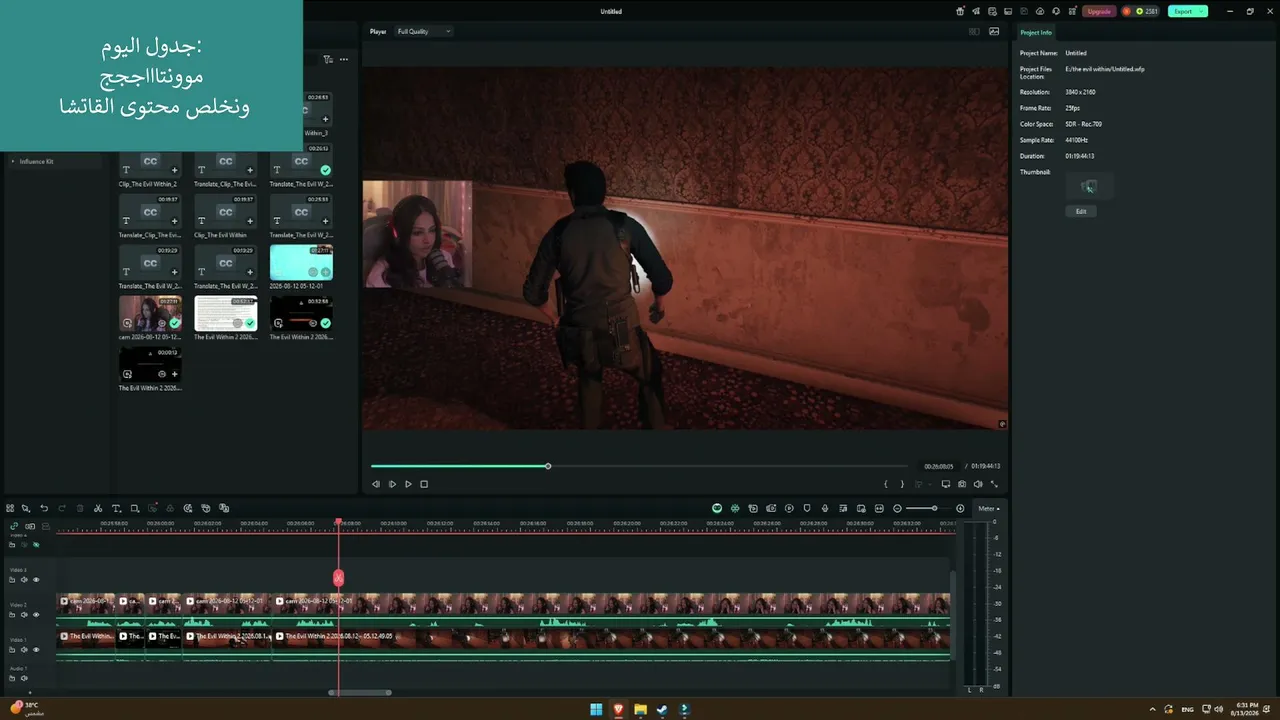Image resolution: width=1280 pixels, height=720 pixels.
Task: Open the timeline layout grid icon
Action: click(10, 508)
